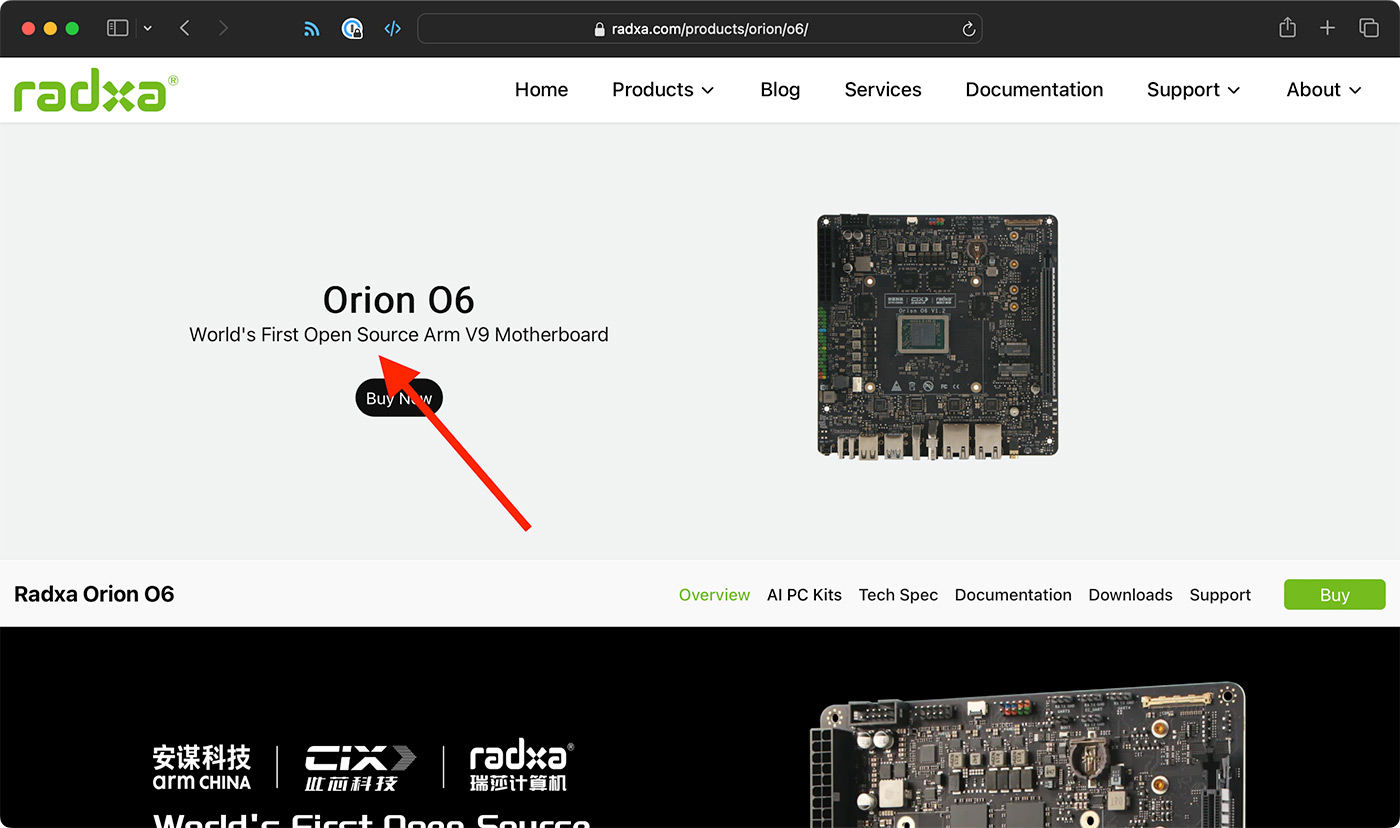Open a new tab with plus icon
Screen dimensions: 1400x828
tap(1328, 28)
